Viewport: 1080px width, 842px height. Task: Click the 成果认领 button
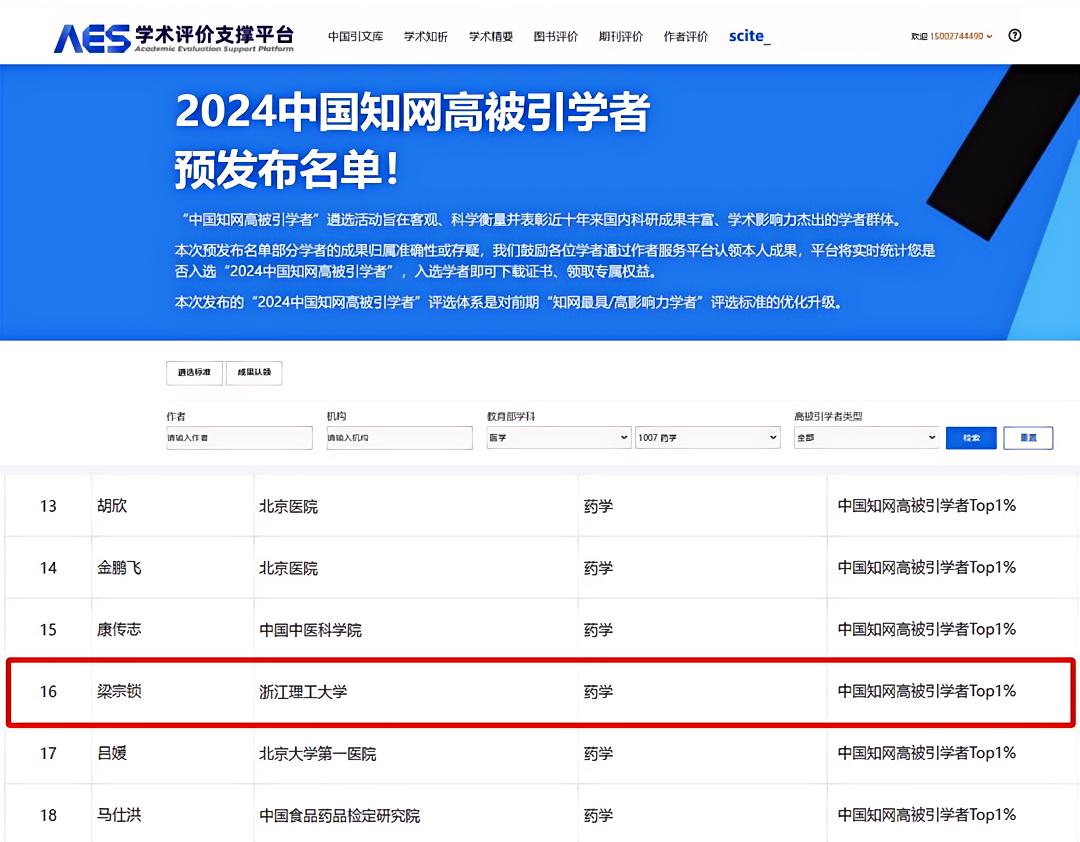254,373
